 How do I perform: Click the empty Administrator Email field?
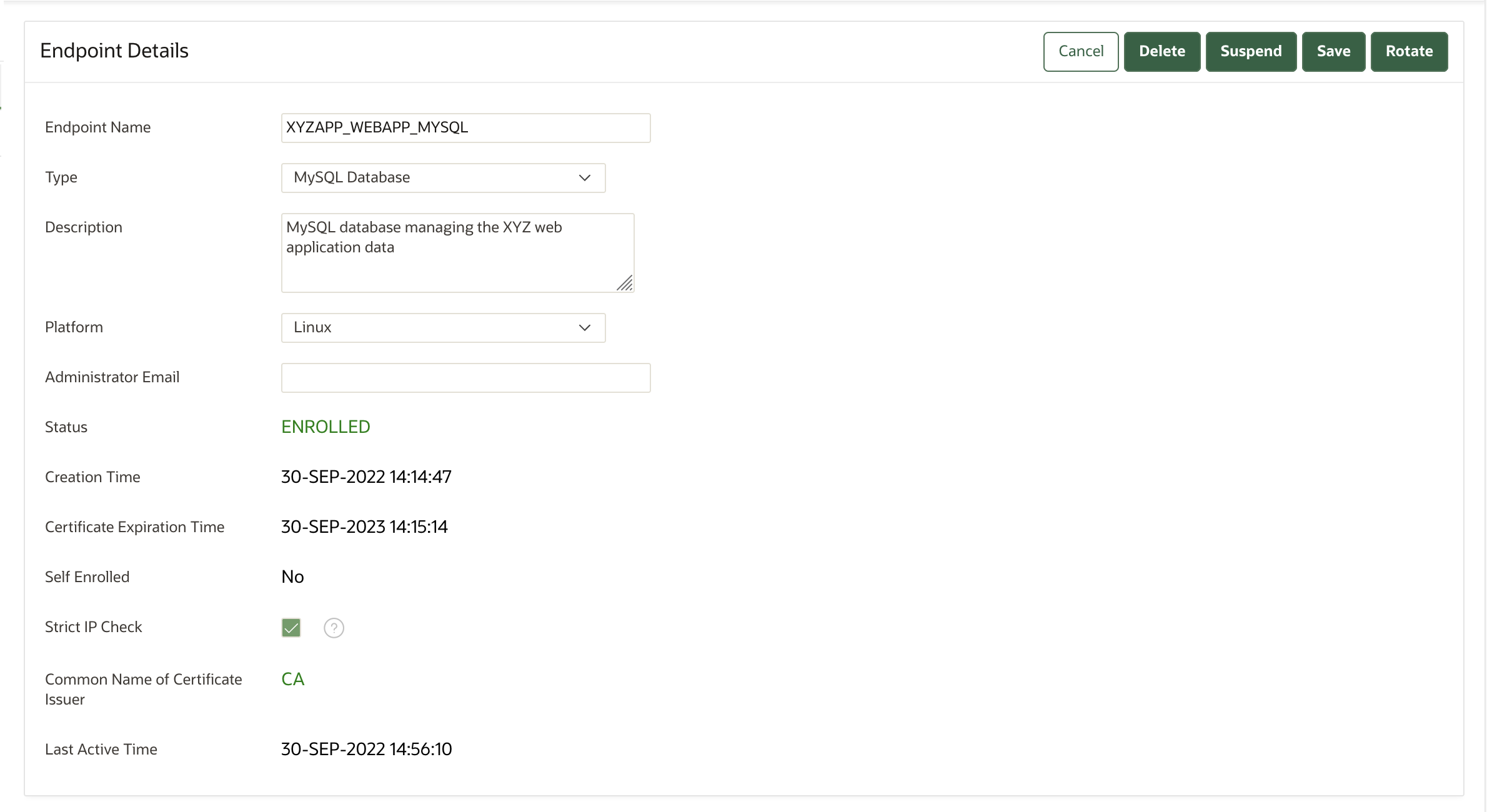click(465, 378)
